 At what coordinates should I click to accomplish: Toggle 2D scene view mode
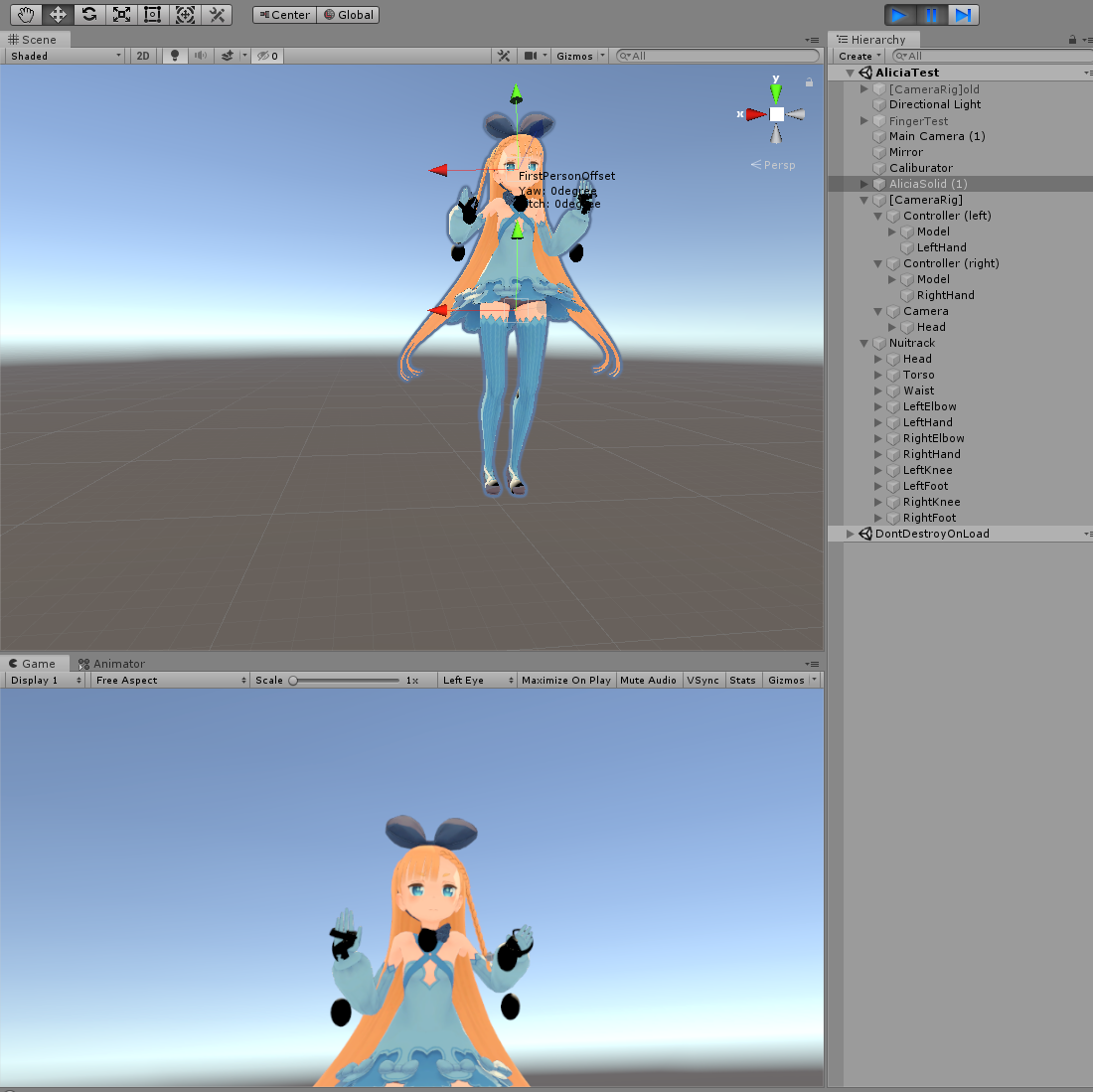(x=143, y=56)
